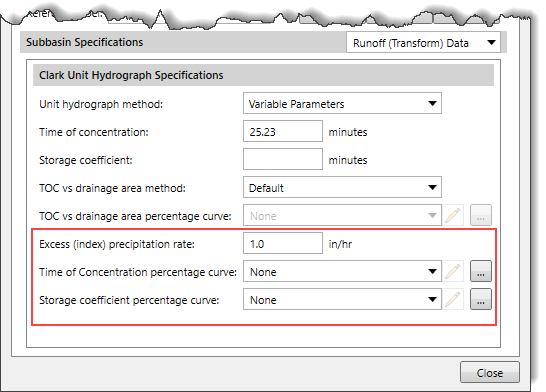Click the empty Storage coefficient input field
546x392 pixels.
coord(283,159)
